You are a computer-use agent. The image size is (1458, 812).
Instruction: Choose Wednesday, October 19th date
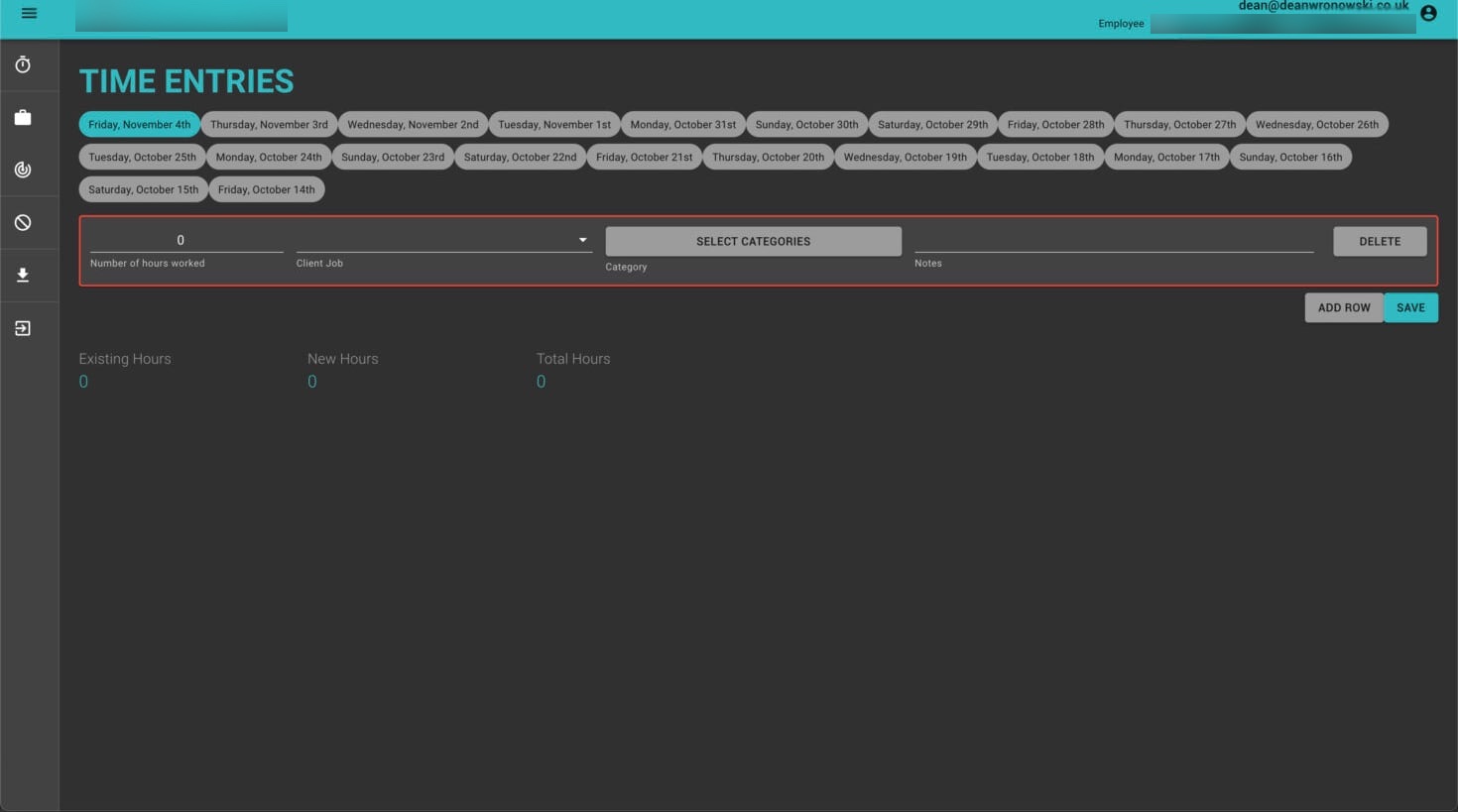click(x=906, y=158)
